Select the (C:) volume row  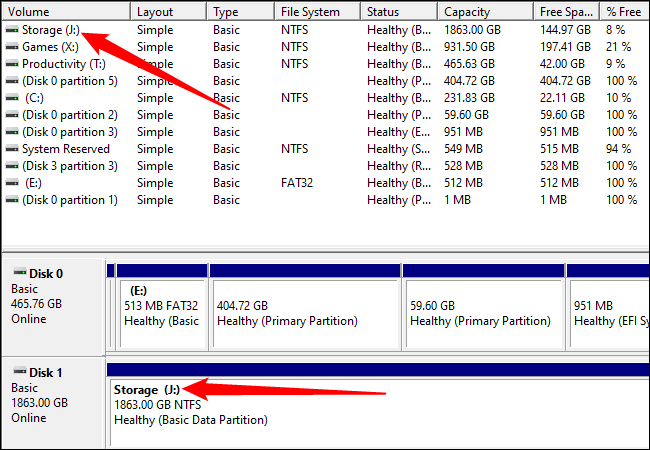coord(325,98)
